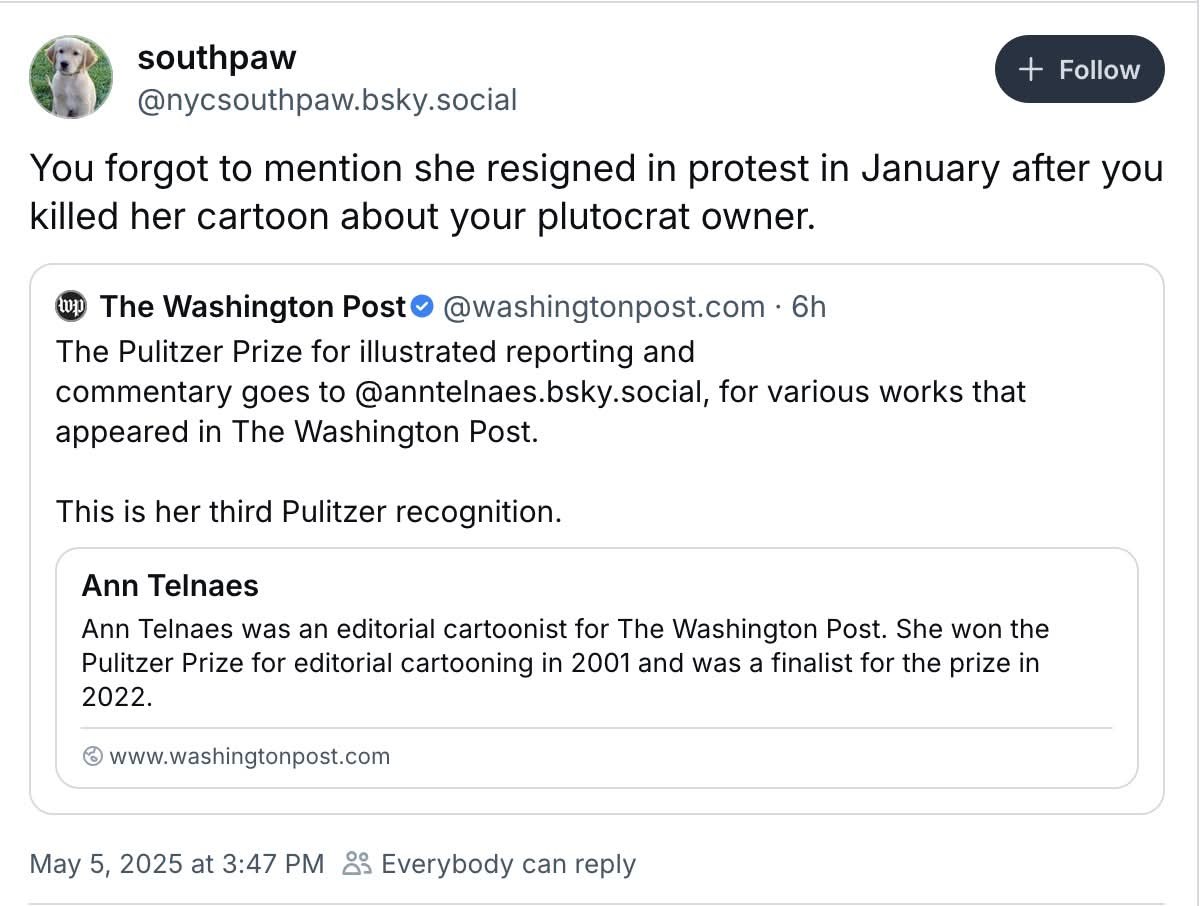
Task: Select the Everybody can reply label
Action: pyautogui.click(x=508, y=863)
